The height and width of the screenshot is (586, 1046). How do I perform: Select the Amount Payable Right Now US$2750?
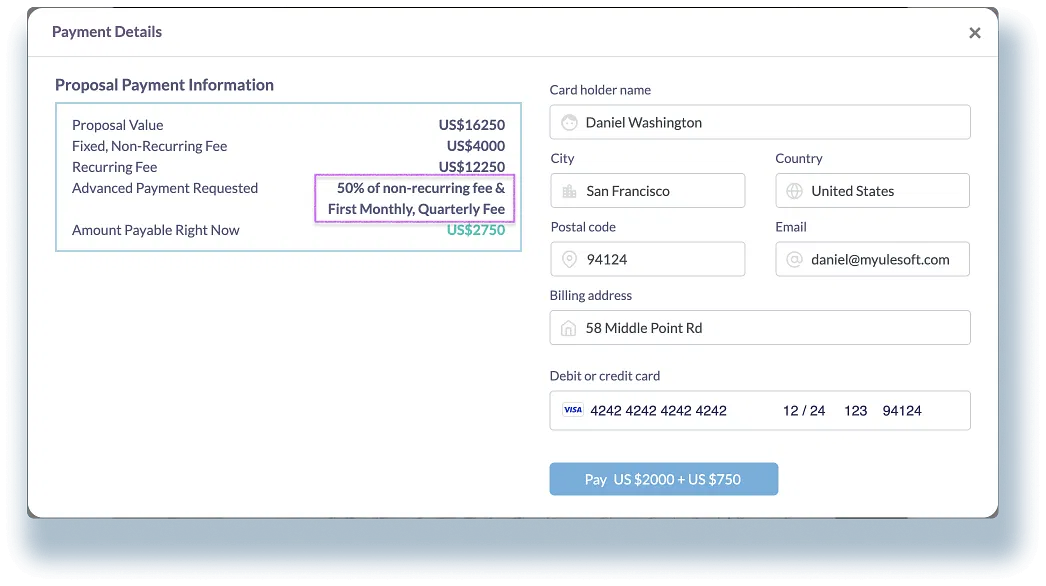point(476,230)
